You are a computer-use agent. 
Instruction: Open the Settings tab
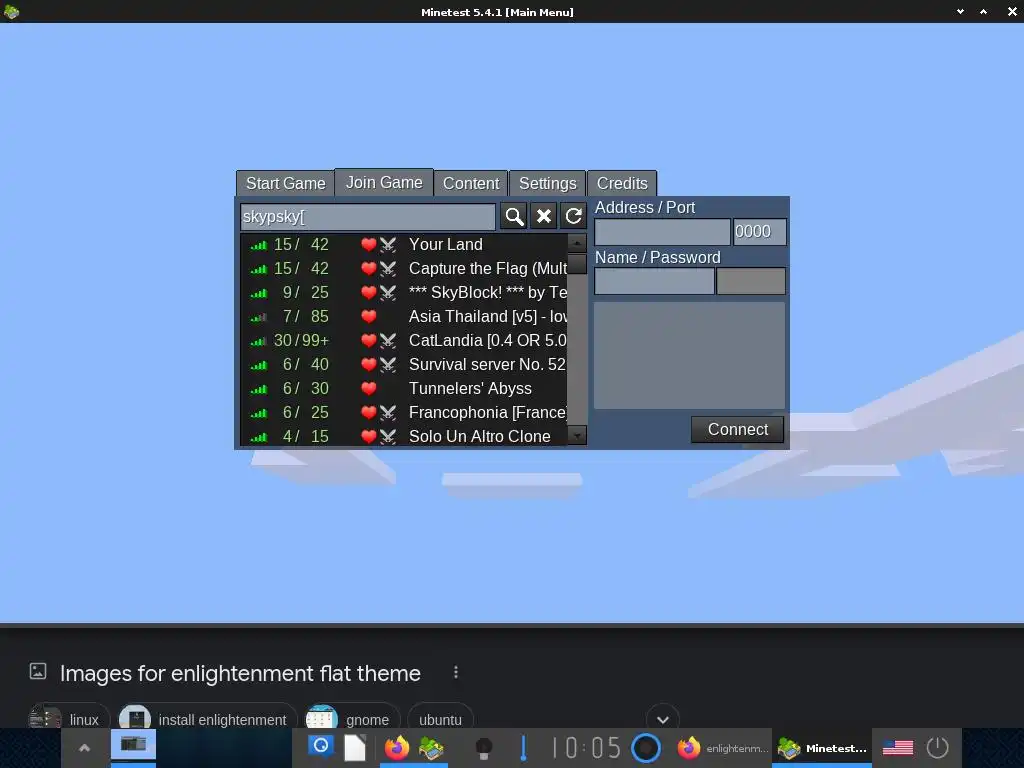(x=547, y=184)
